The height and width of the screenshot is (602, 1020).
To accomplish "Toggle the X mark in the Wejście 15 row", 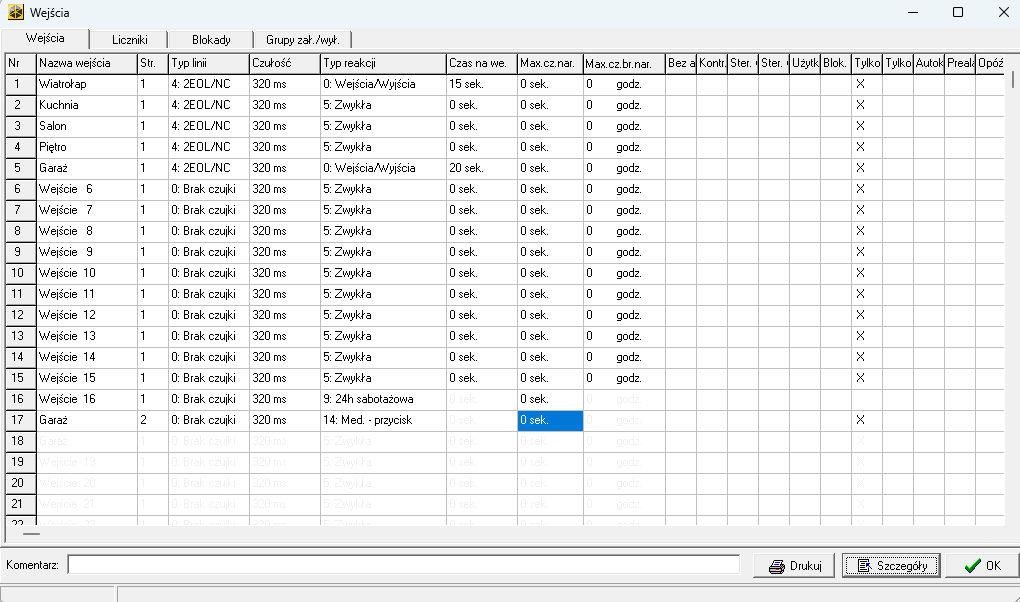I will click(860, 377).
